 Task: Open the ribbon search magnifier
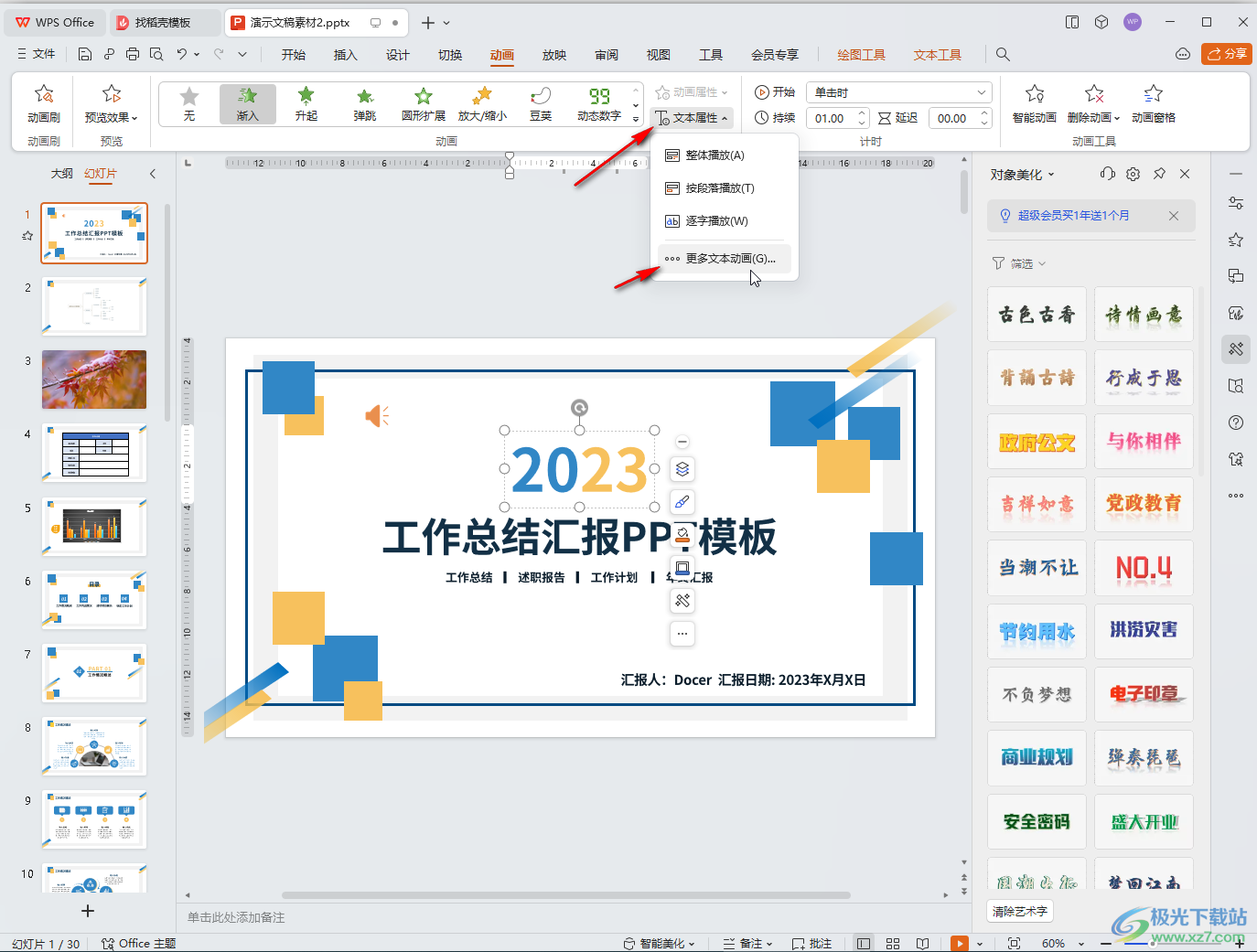tap(1003, 55)
